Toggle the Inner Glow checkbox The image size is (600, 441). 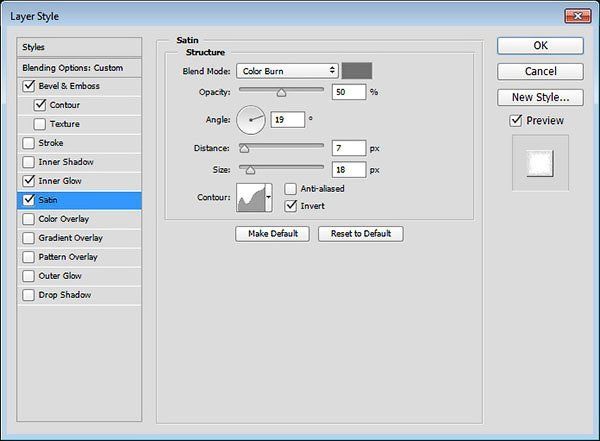pyautogui.click(x=29, y=181)
